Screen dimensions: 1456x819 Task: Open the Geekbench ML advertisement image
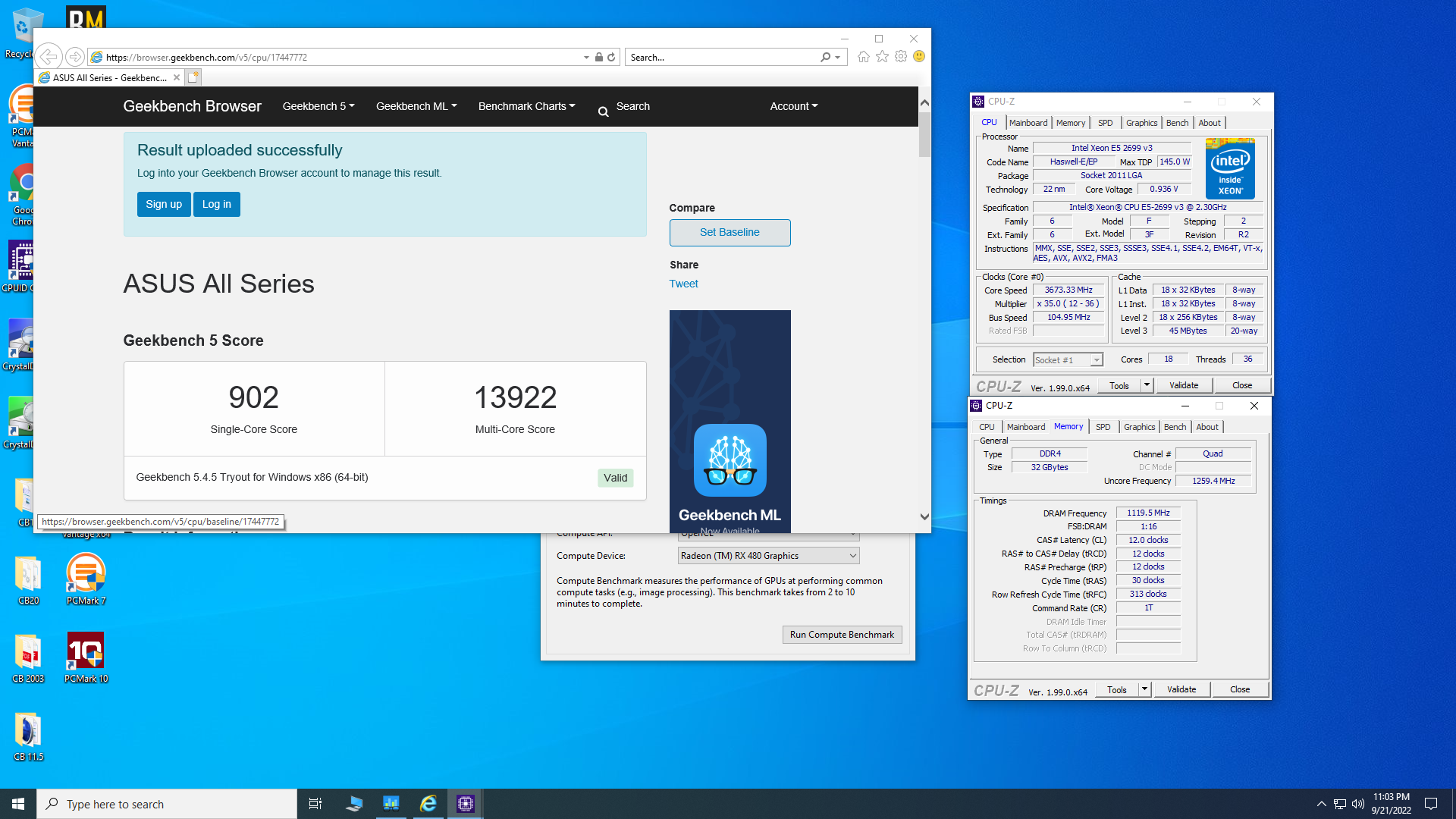(730, 421)
